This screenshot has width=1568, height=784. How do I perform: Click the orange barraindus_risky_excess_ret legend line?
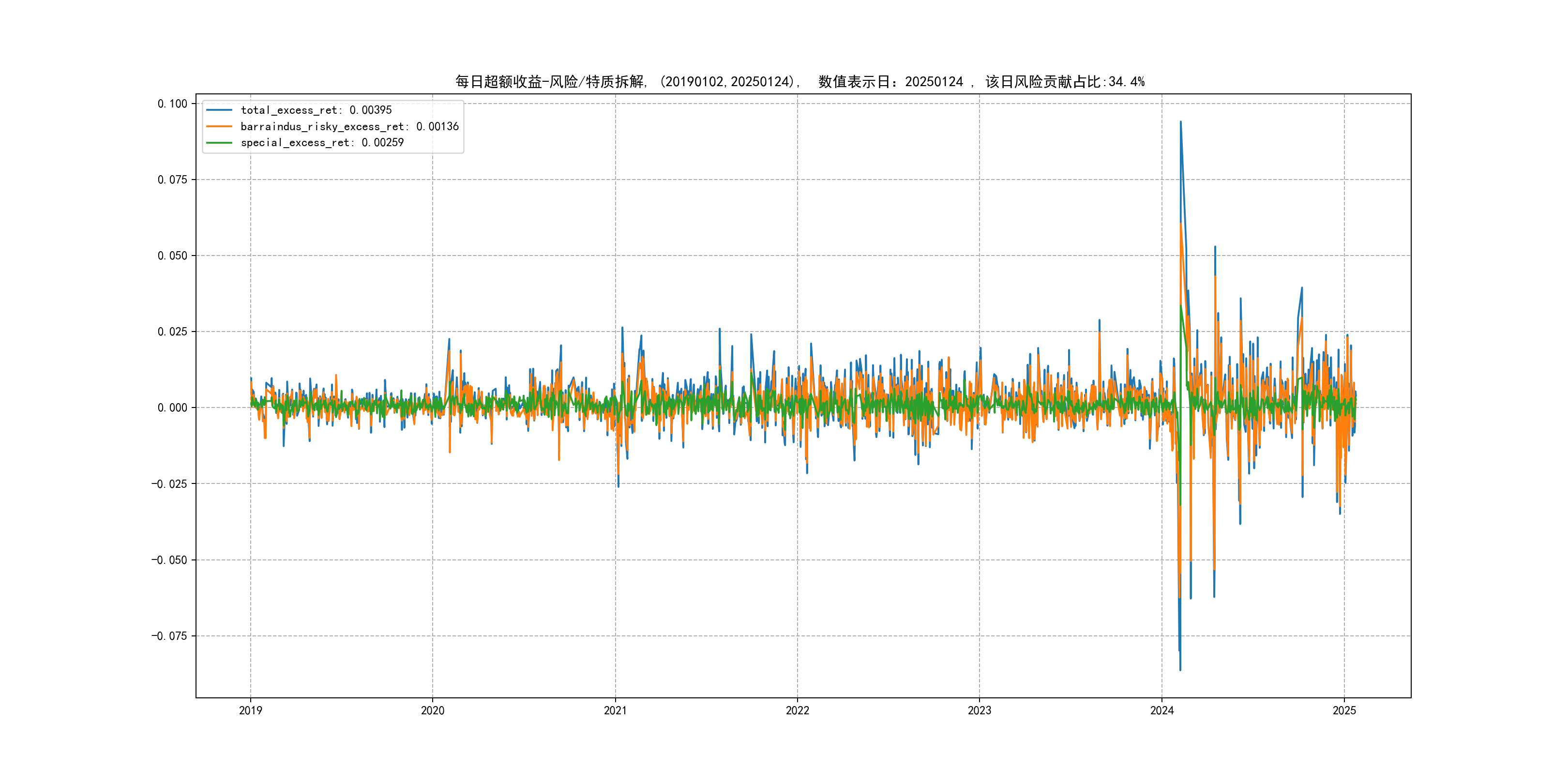click(219, 127)
